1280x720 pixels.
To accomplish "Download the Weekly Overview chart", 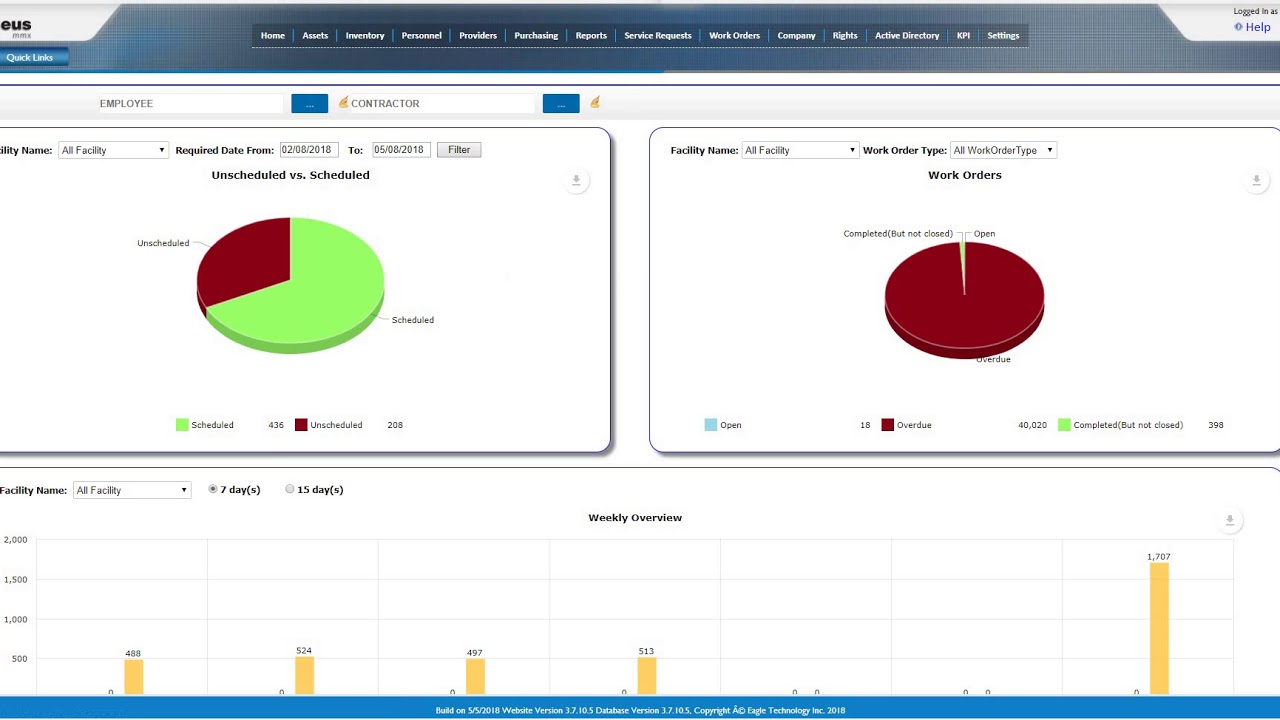I will (1230, 520).
